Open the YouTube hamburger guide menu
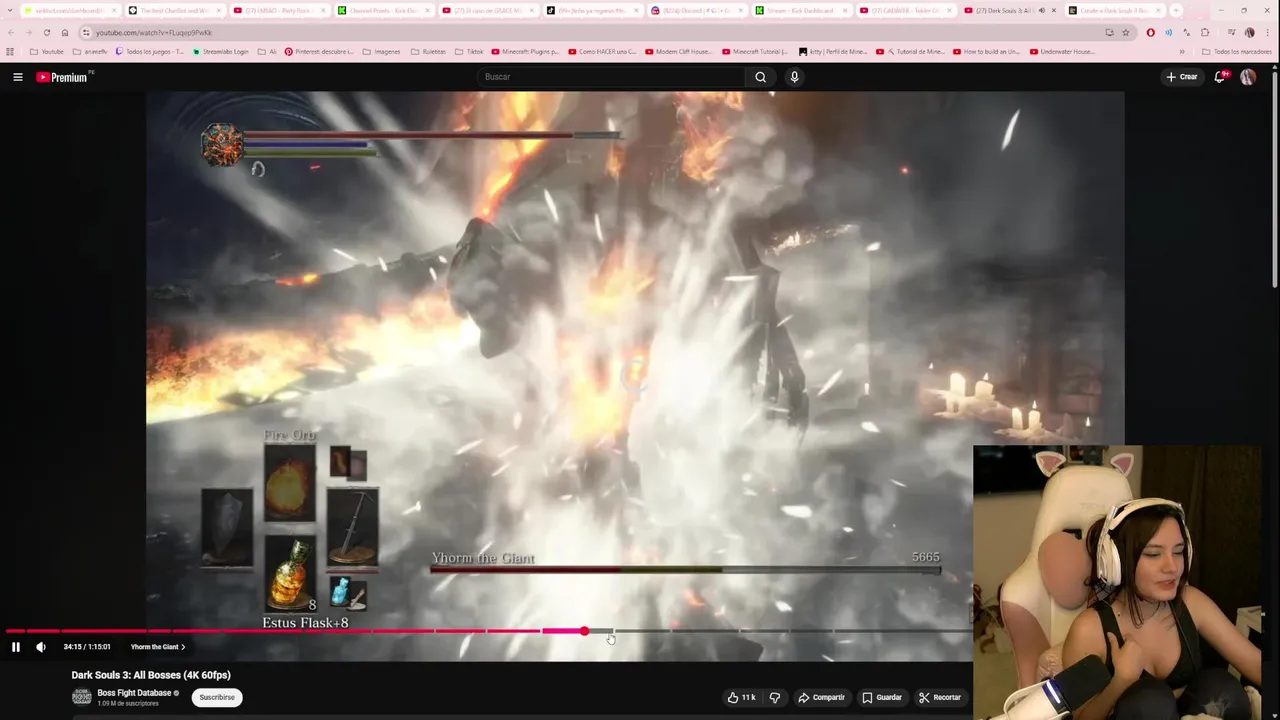 pyautogui.click(x=17, y=77)
